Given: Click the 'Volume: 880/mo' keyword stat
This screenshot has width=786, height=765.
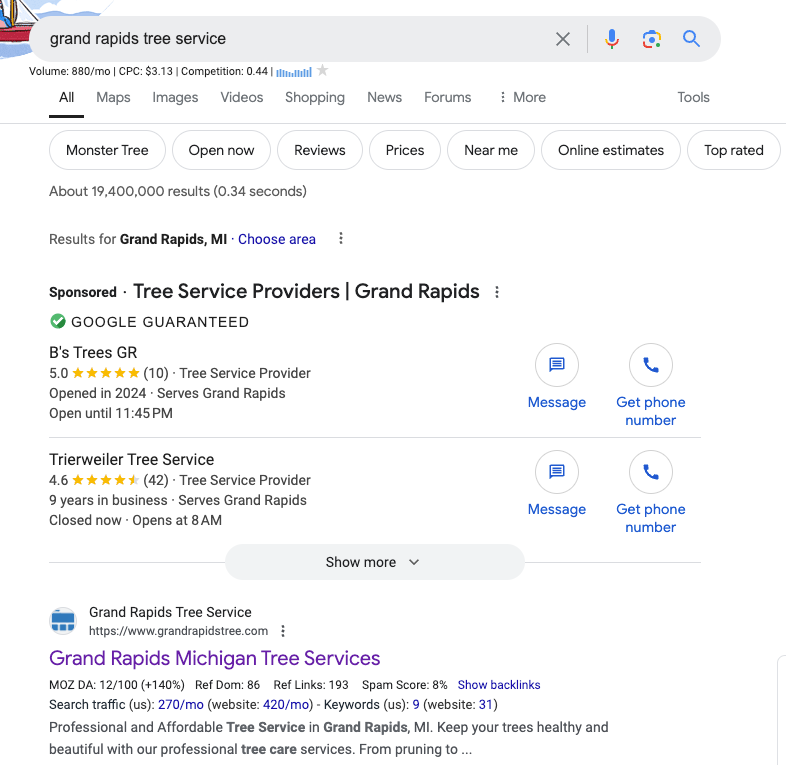Looking at the screenshot, I should coord(70,71).
